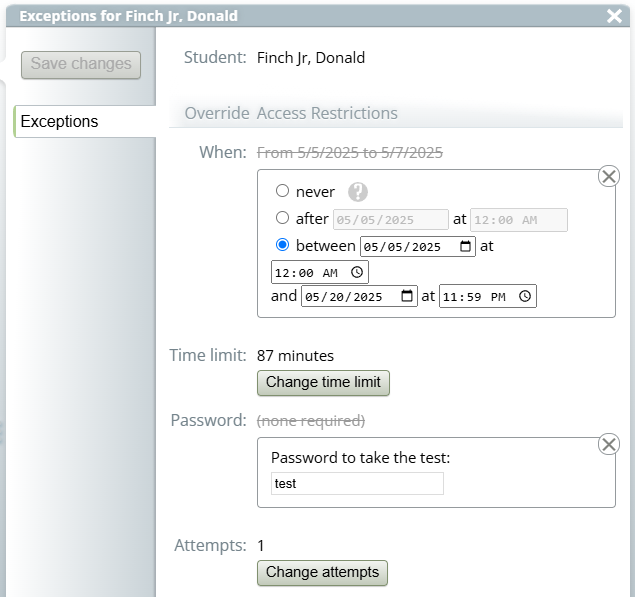The width and height of the screenshot is (635, 597).
Task: Select the after radio option
Action: coord(282,218)
